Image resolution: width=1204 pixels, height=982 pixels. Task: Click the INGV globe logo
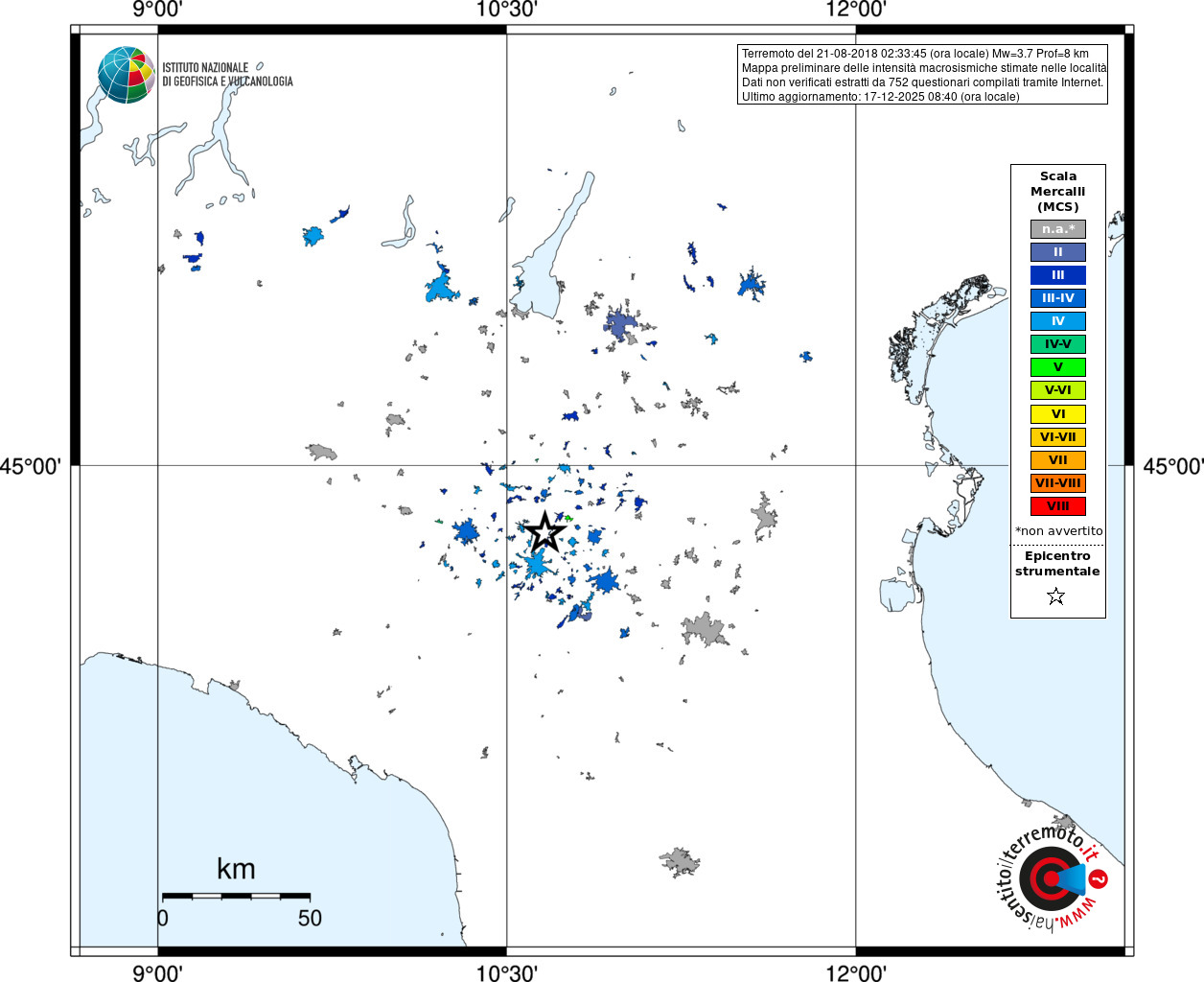coord(126,75)
